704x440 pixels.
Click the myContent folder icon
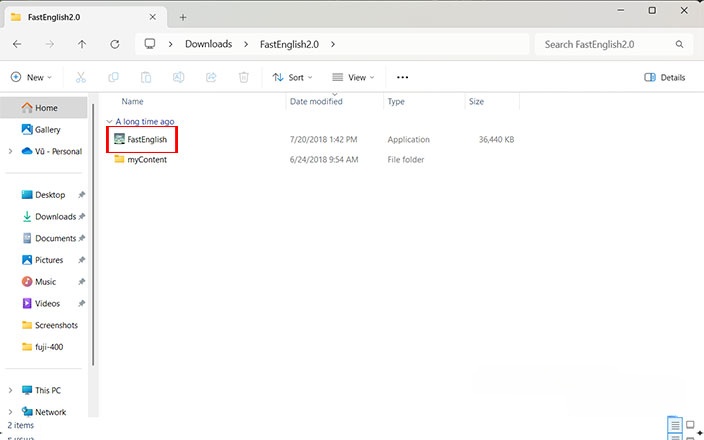119,159
